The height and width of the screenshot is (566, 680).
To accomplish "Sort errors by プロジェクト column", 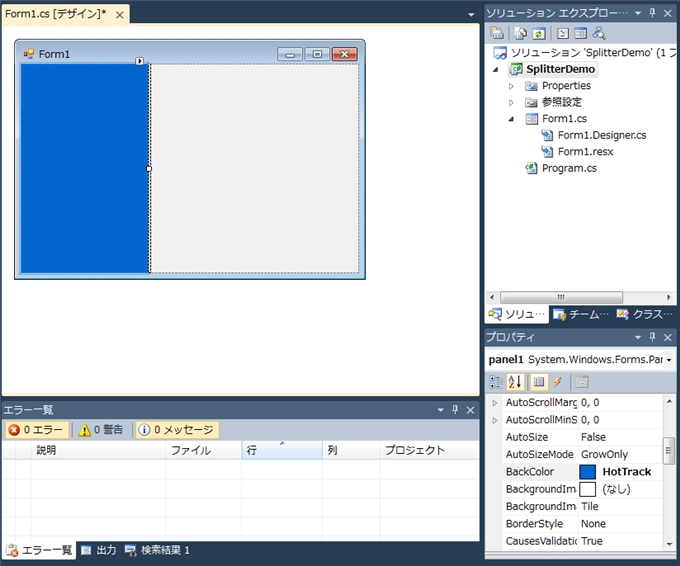I will click(429, 450).
